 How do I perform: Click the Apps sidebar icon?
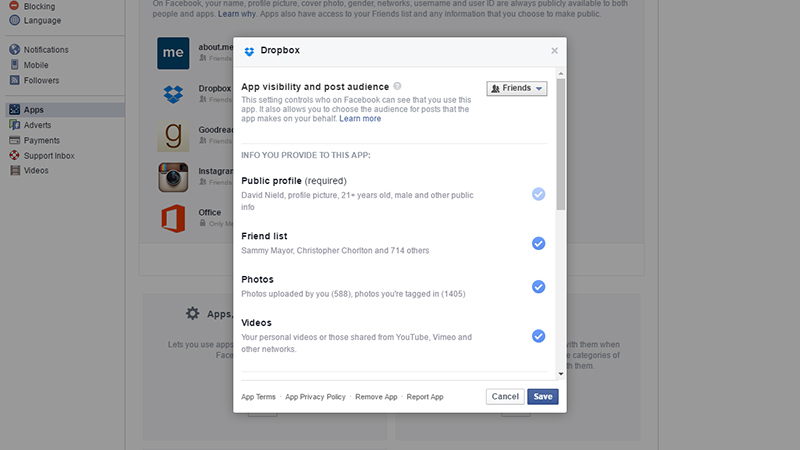tap(14, 109)
